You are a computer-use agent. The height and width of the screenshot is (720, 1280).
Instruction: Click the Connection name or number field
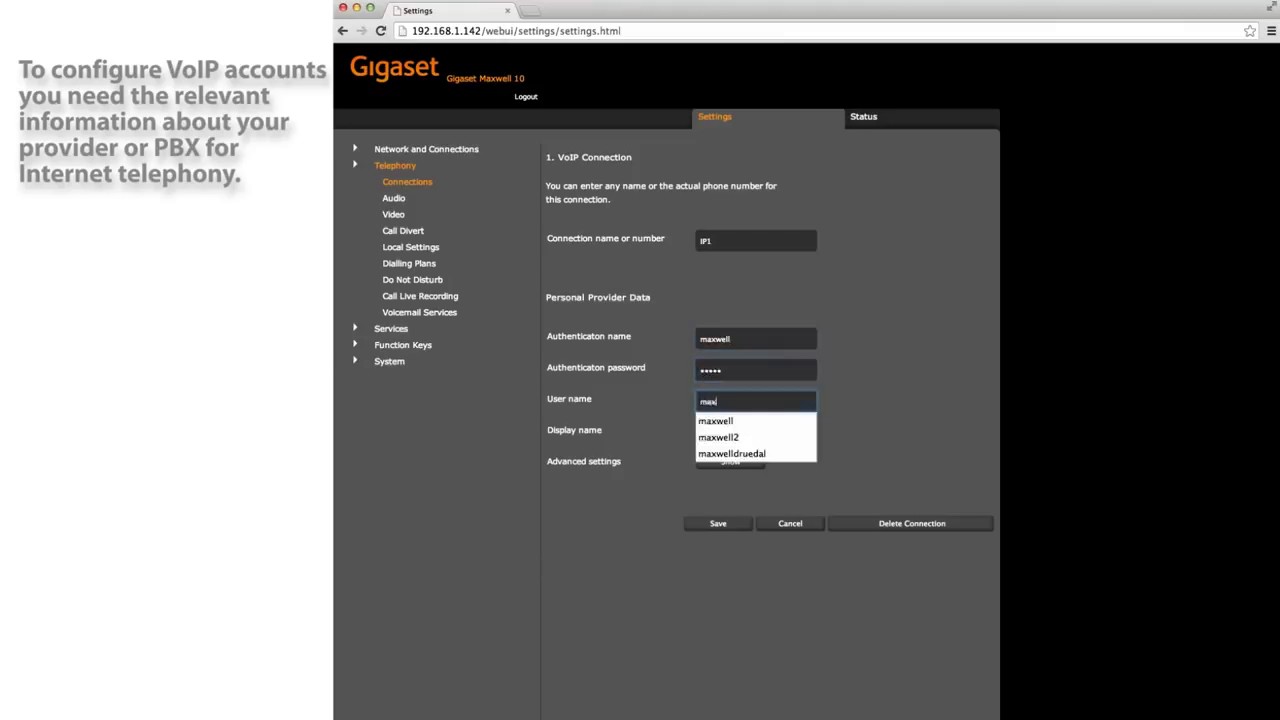[x=756, y=241]
